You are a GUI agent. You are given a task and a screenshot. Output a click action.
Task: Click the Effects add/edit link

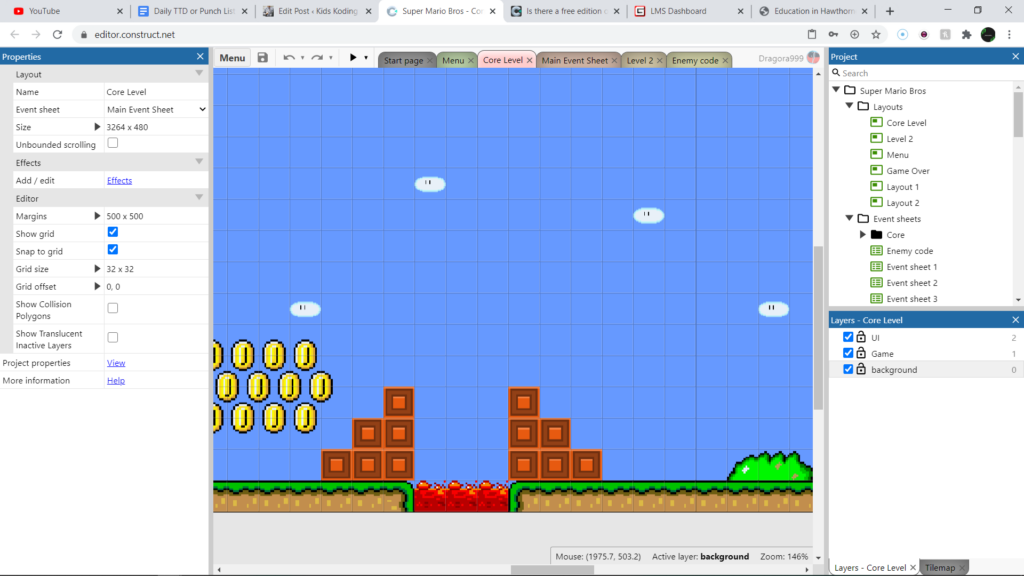tap(120, 180)
